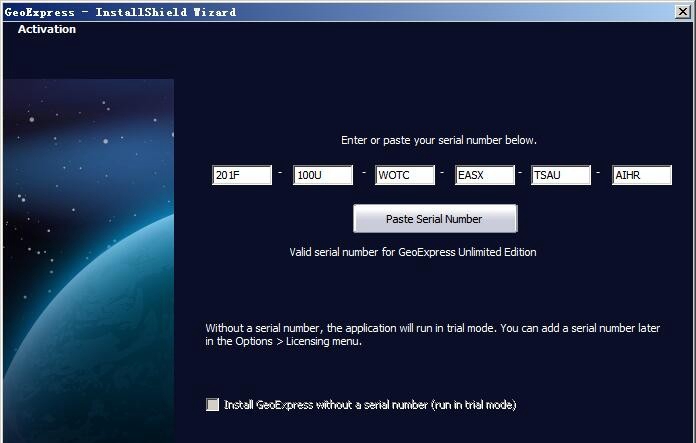Viewport: 696px width, 443px height.
Task: Click the 'Without a serial number' trial mode notice
Action: [432, 335]
